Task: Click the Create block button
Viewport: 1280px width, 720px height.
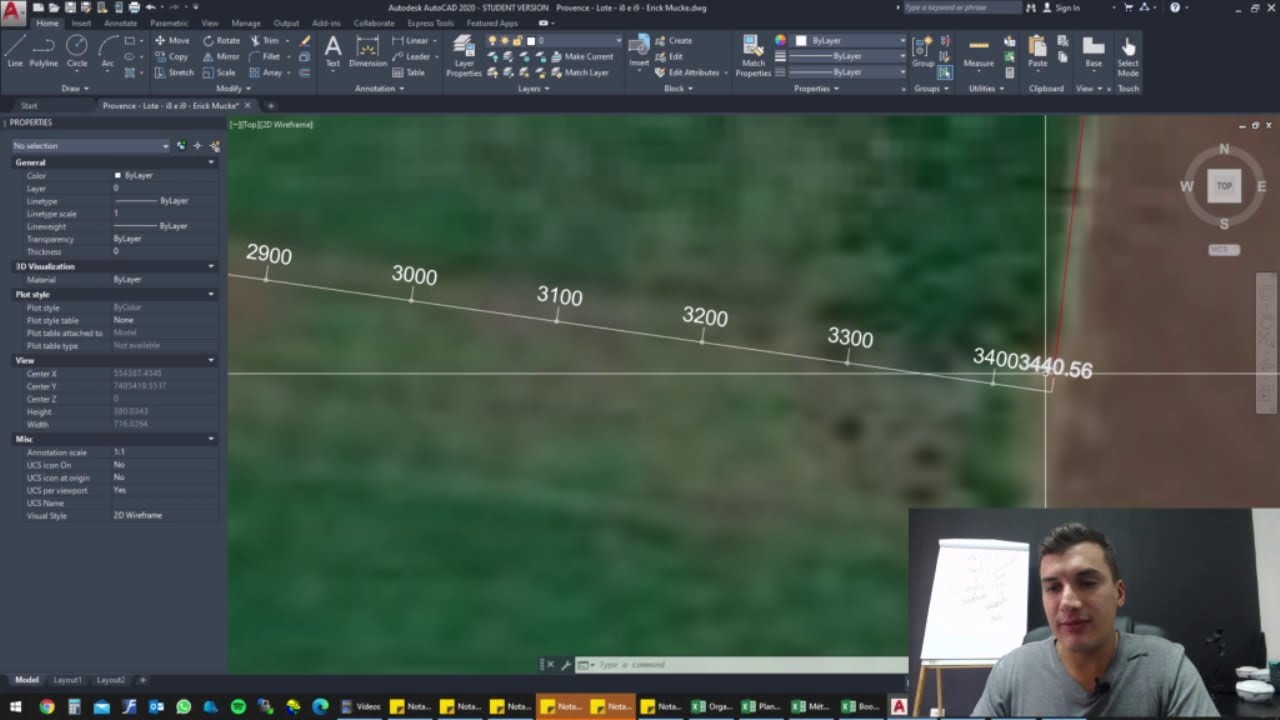Action: (673, 41)
